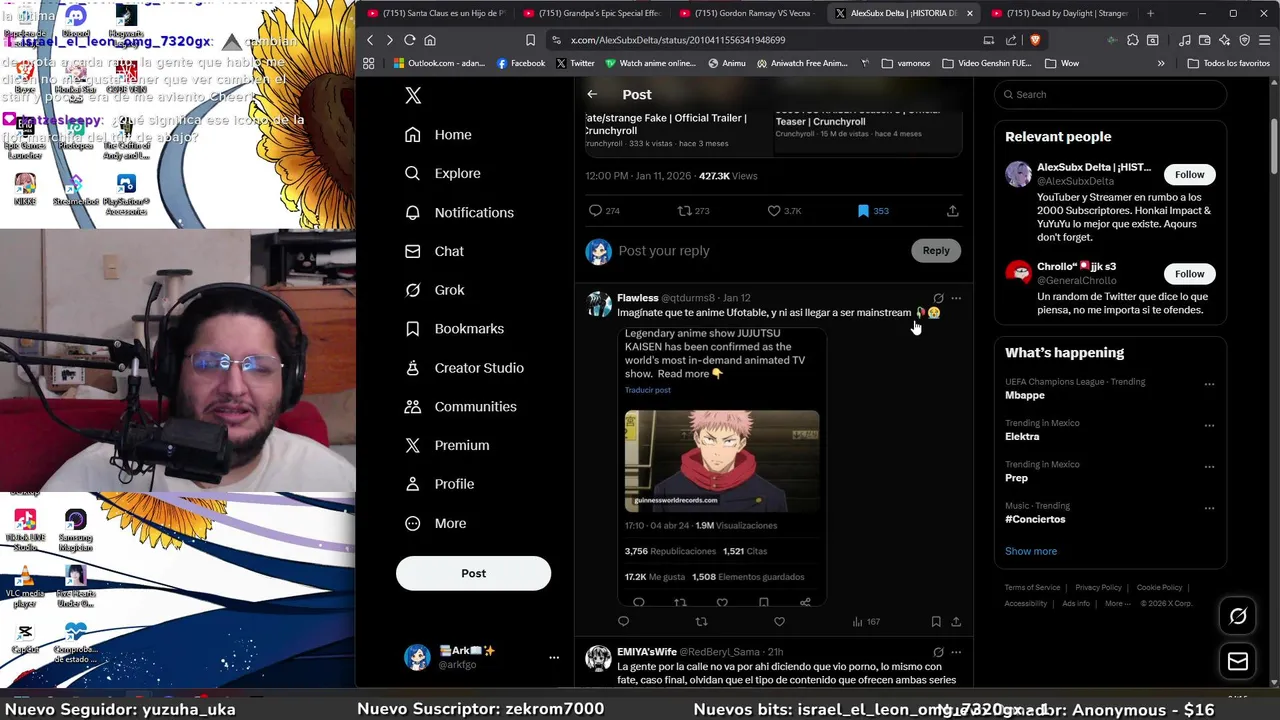Bookmark the Flawless reply
The image size is (1280, 720).
tap(936, 622)
